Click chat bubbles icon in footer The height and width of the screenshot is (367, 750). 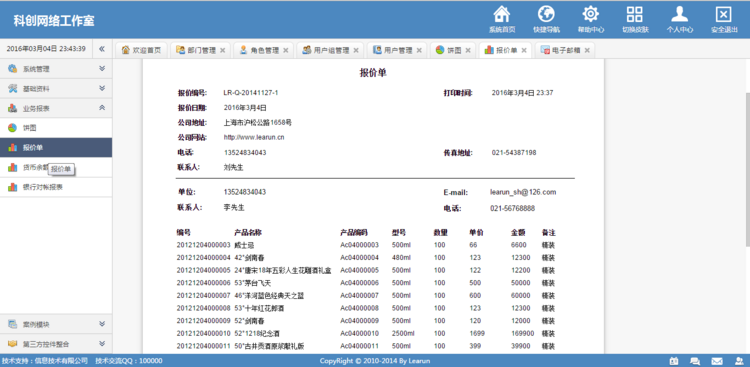[695, 361]
